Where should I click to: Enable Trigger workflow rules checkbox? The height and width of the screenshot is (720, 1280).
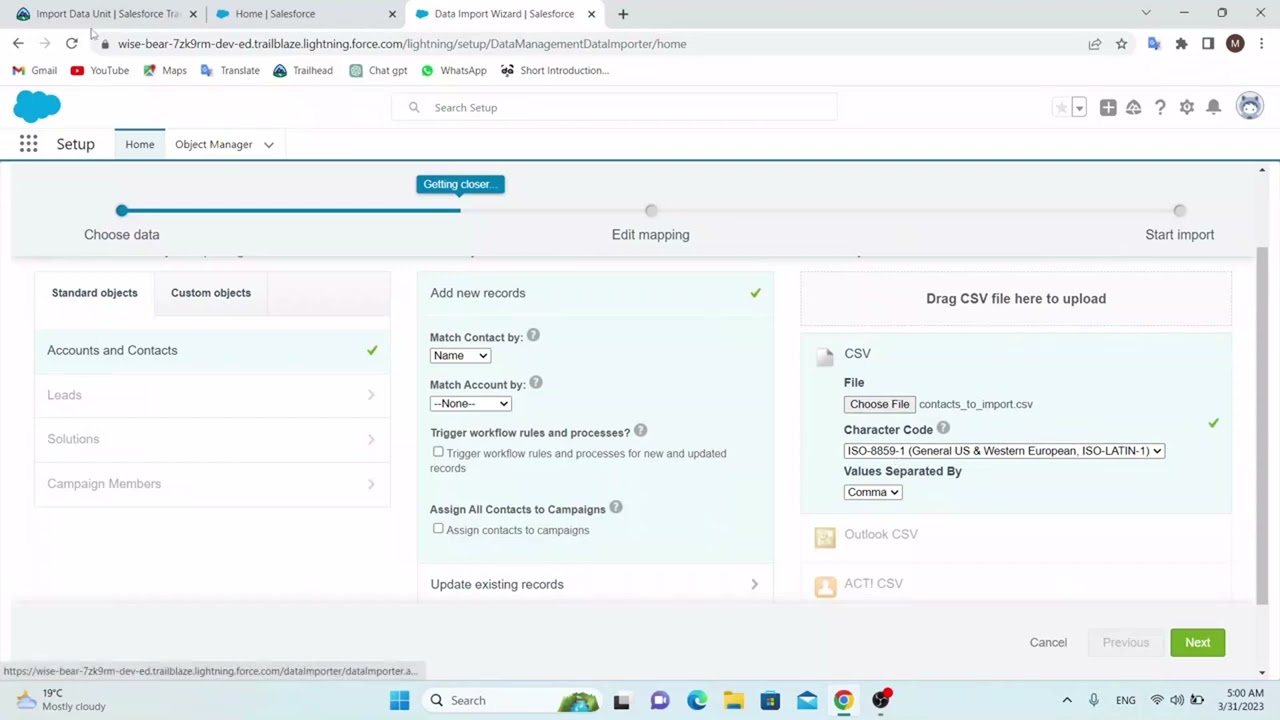438,452
